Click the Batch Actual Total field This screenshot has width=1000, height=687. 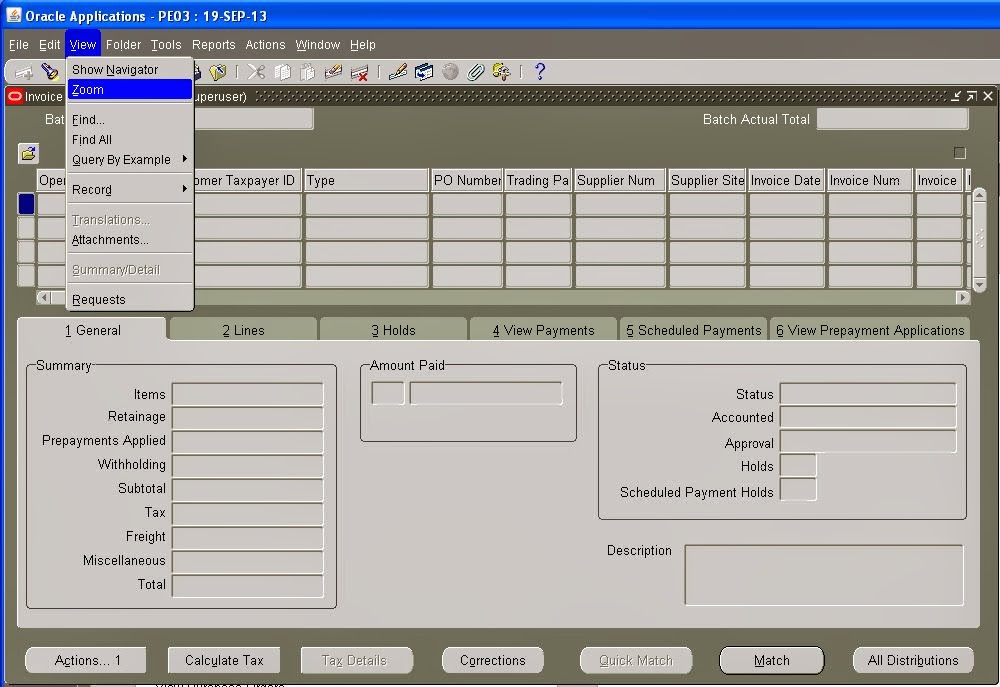[x=893, y=119]
